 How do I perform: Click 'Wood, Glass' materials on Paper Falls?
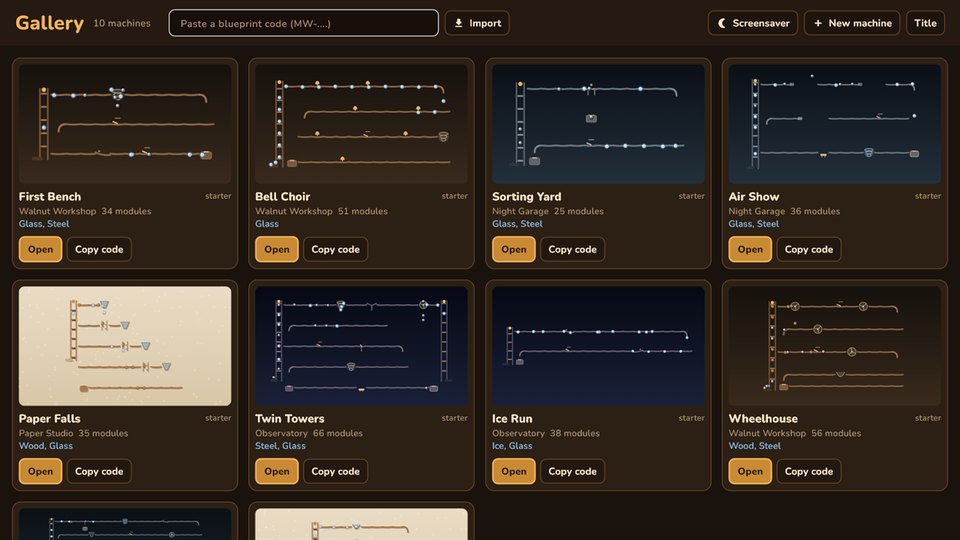[46, 446]
